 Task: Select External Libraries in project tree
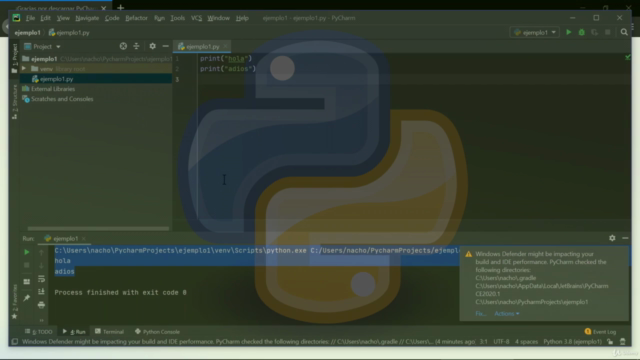click(x=53, y=89)
